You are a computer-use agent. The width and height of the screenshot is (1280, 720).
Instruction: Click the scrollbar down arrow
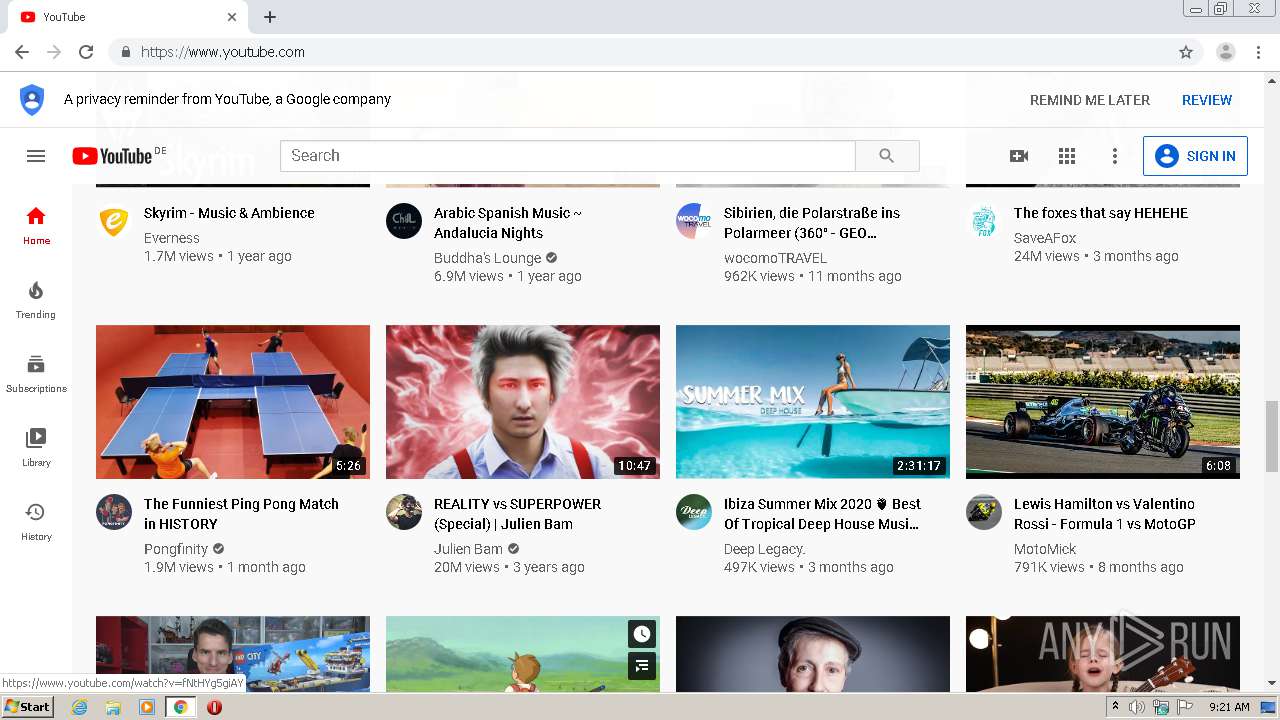pyautogui.click(x=1272, y=684)
